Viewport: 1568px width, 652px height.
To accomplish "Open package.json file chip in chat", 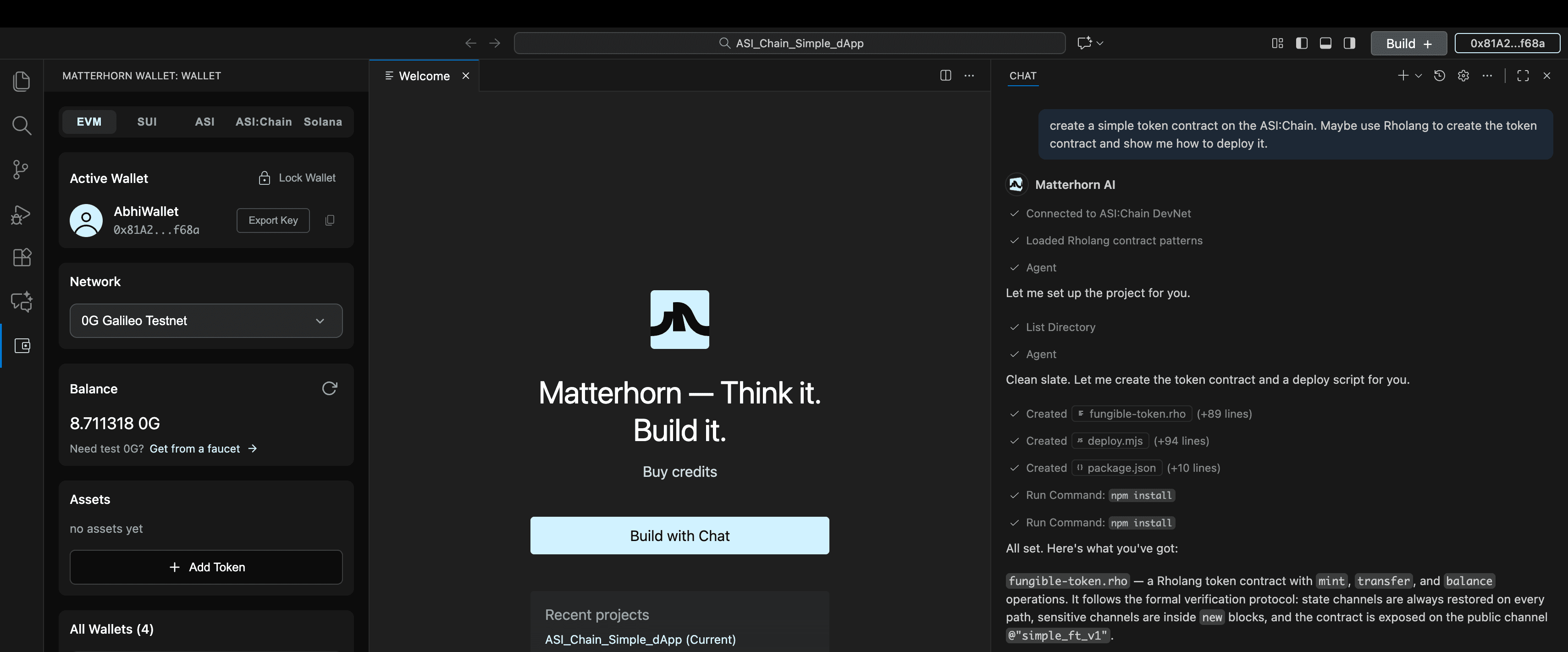I will (x=1116, y=468).
